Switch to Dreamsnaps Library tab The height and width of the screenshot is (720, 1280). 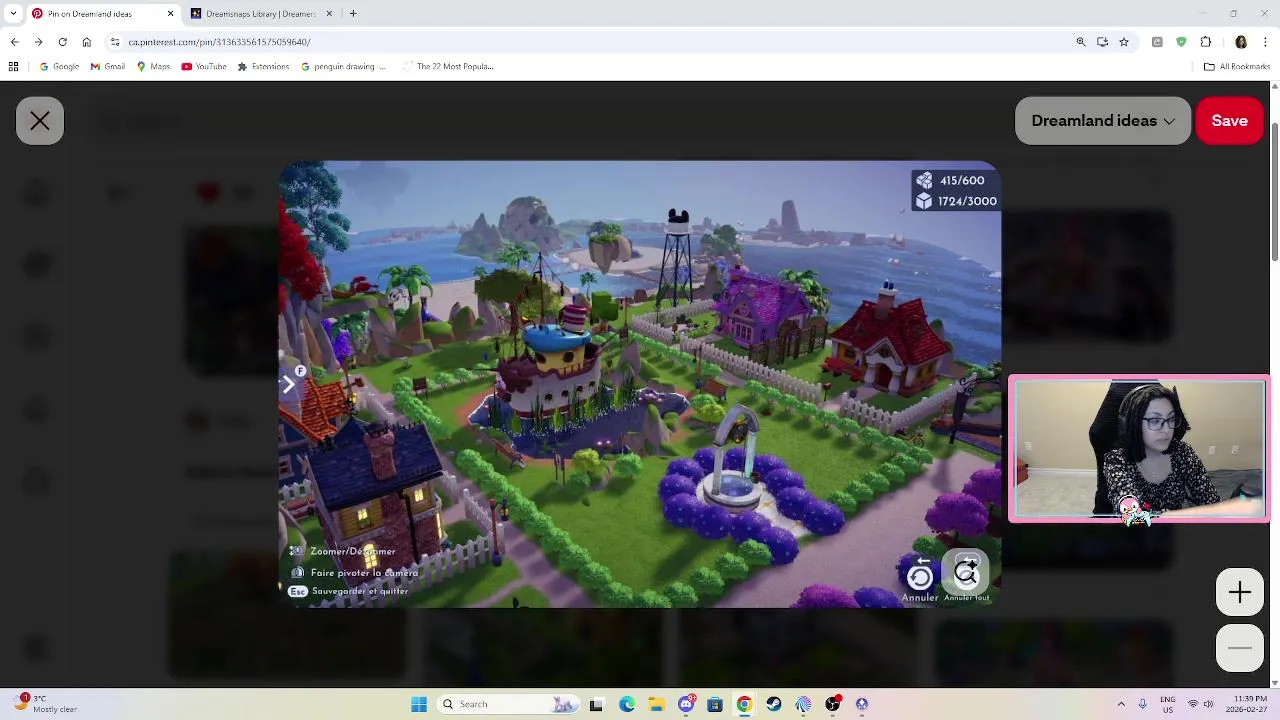click(x=260, y=14)
